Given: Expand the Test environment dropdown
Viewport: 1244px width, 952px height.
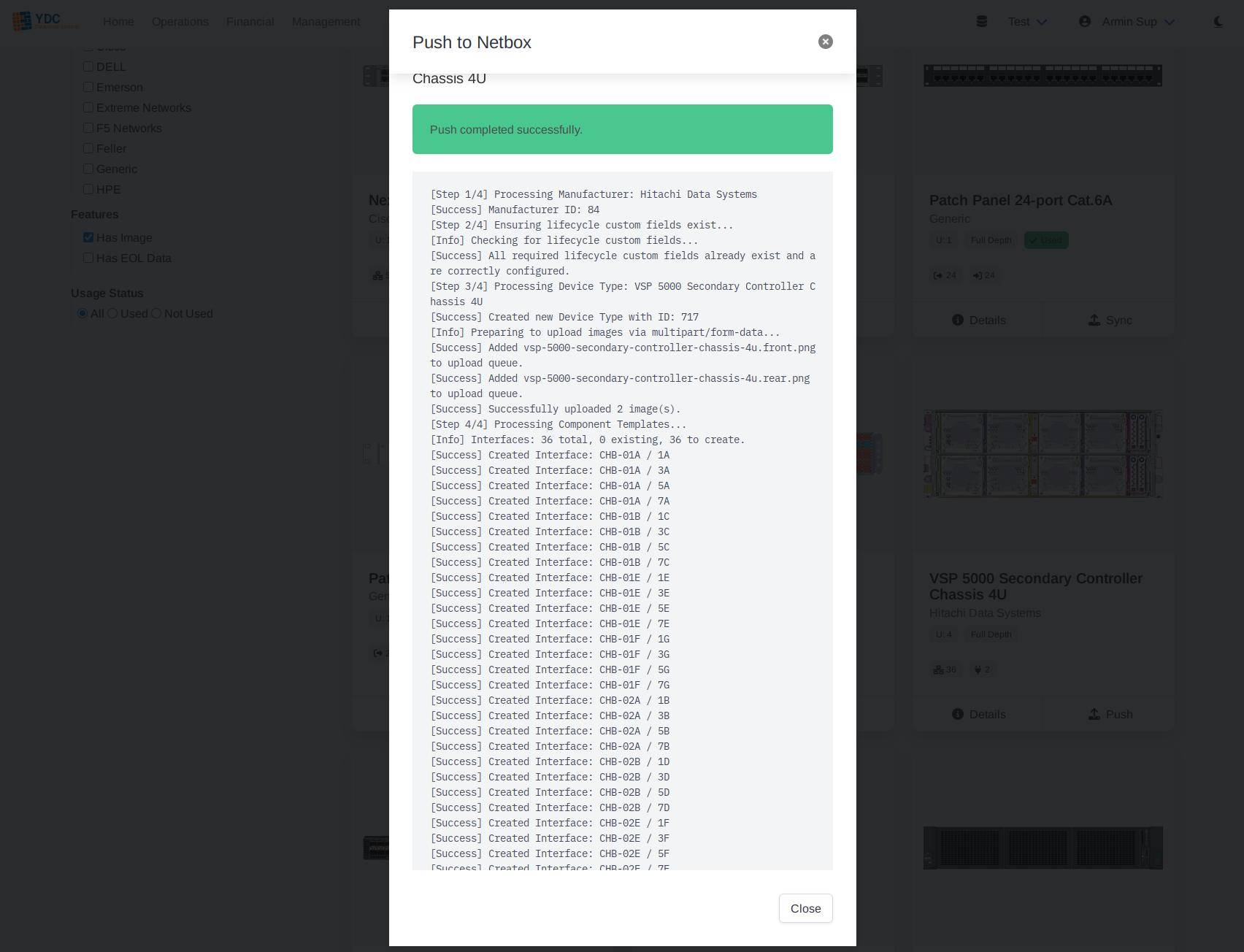Looking at the screenshot, I should click(x=1027, y=22).
